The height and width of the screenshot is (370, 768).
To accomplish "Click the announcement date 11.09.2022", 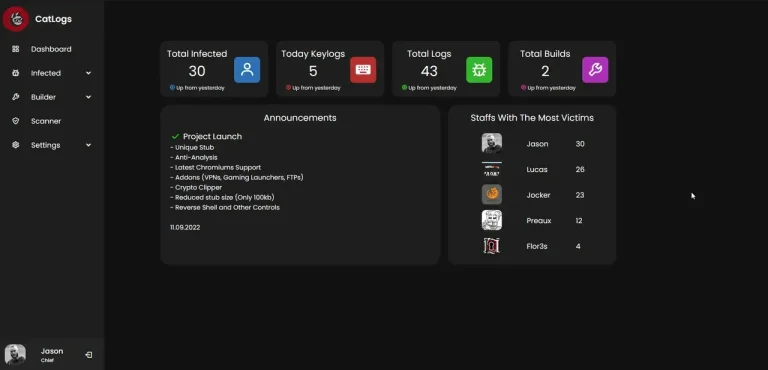I will point(185,228).
